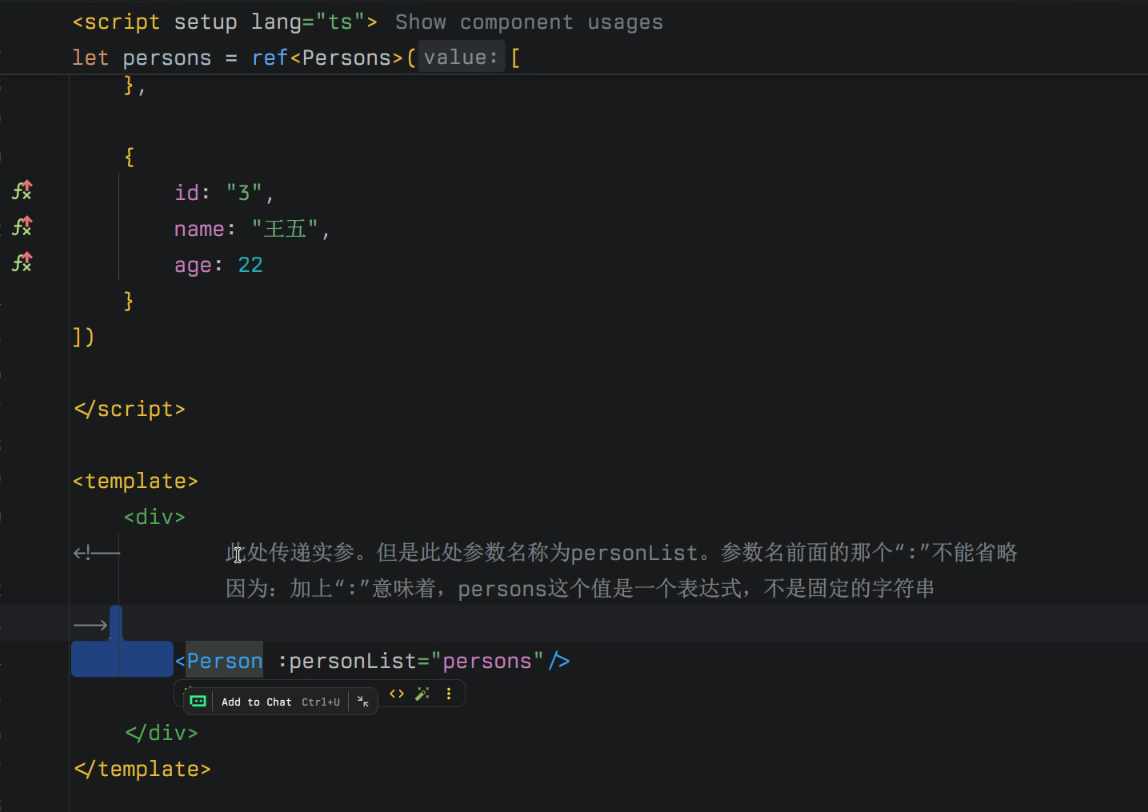Click the persons variable declaration
The image size is (1148, 812).
tap(166, 58)
